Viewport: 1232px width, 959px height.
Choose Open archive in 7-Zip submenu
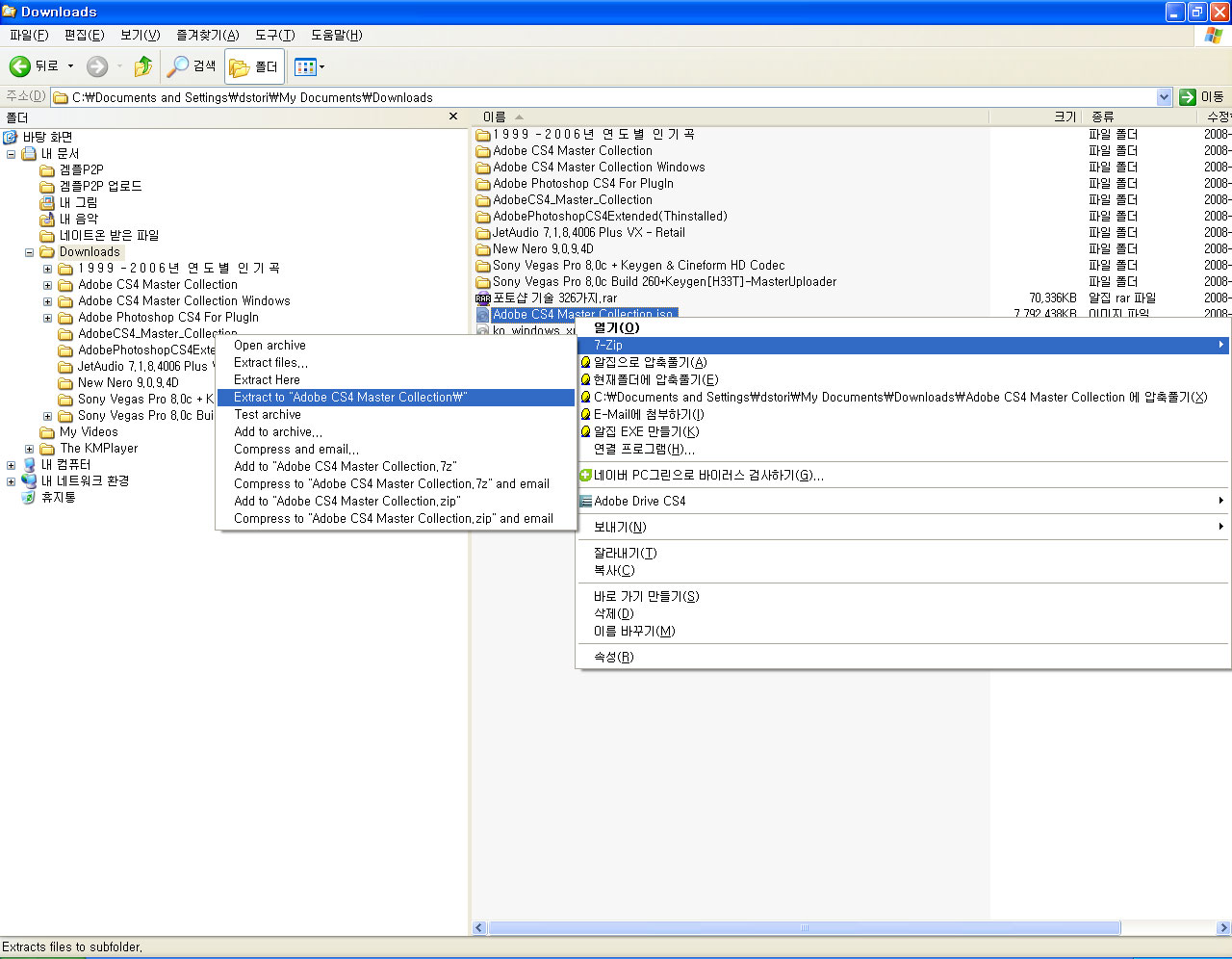[x=396, y=345]
